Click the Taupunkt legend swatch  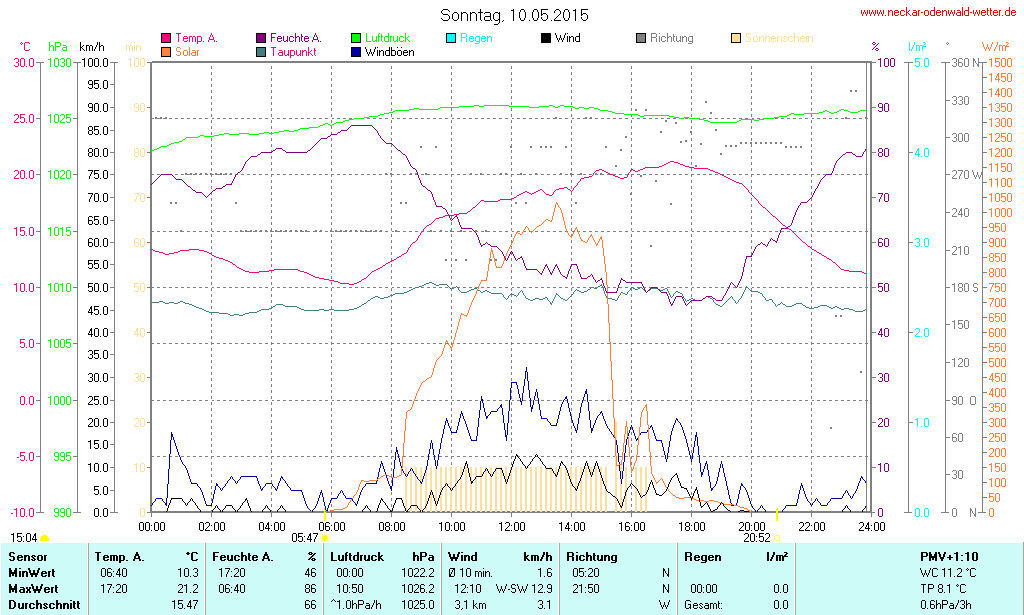(261, 51)
